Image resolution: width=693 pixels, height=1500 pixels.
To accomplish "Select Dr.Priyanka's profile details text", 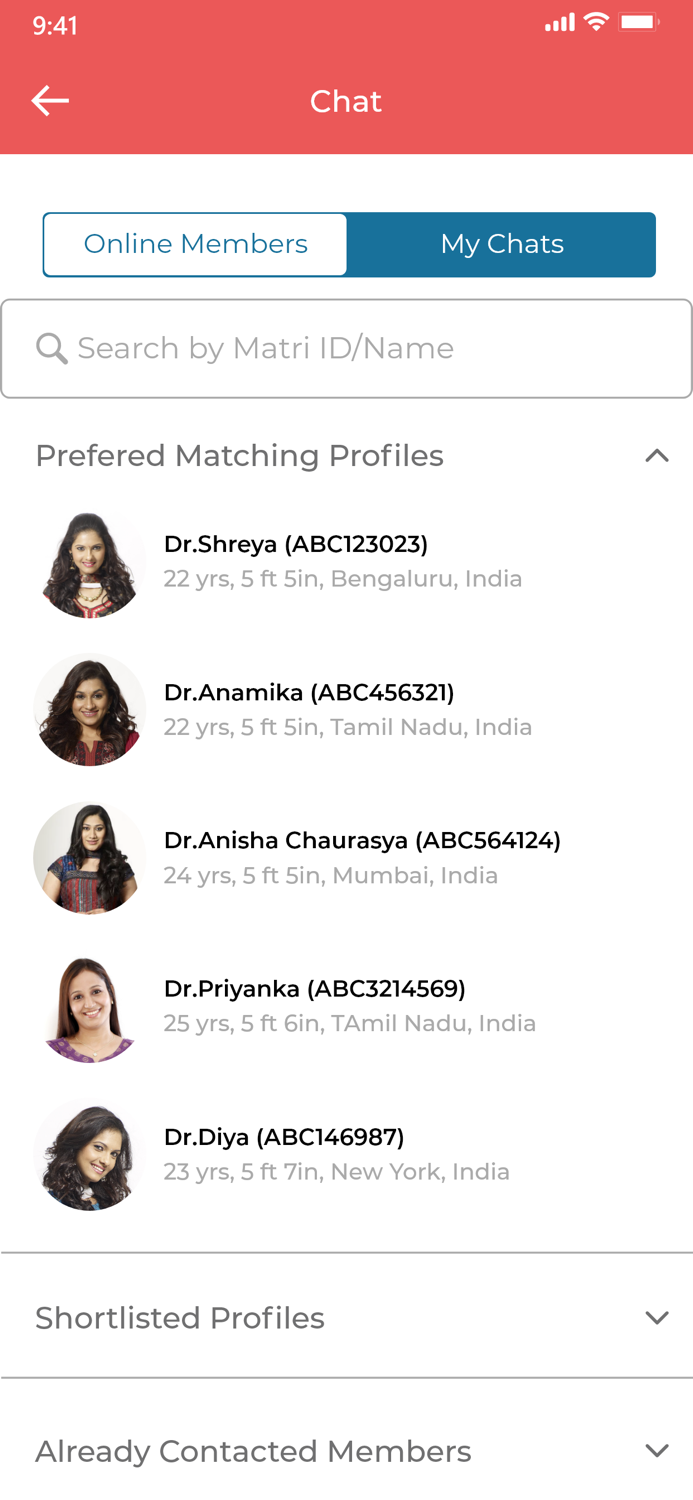I will pyautogui.click(x=350, y=1023).
